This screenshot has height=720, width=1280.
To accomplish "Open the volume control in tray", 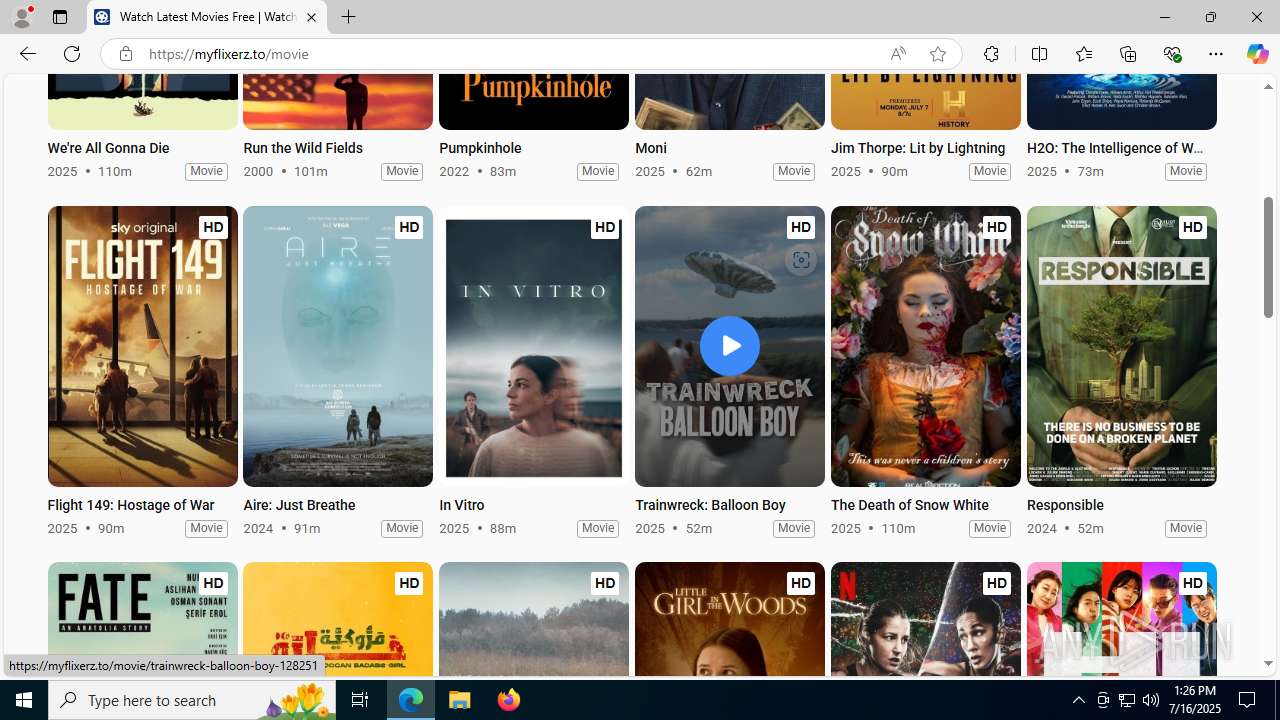I will coord(1151,700).
